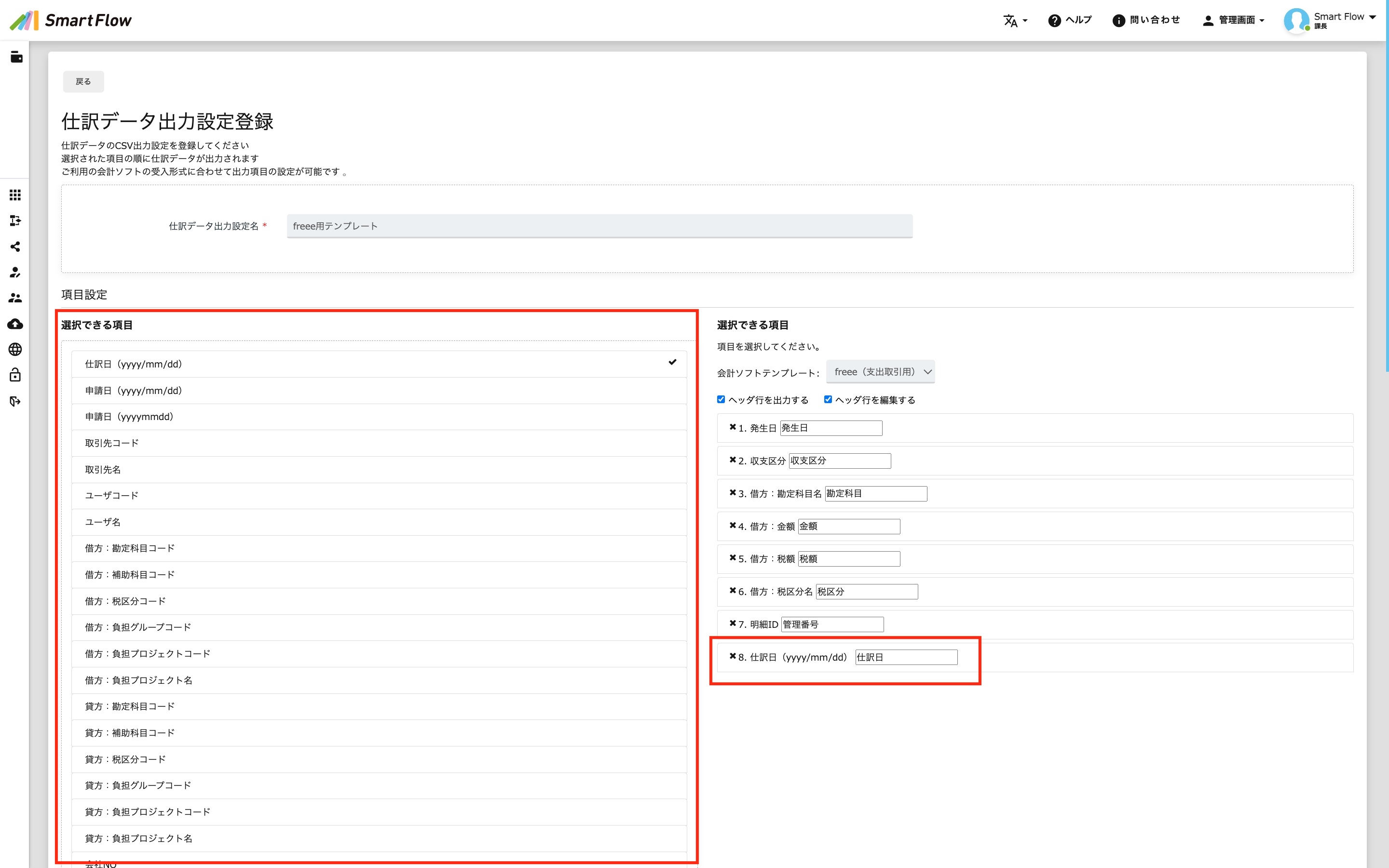1389x868 pixels.
Task: Expand the Smart Flow account dropdown arrow
Action: tap(1372, 17)
